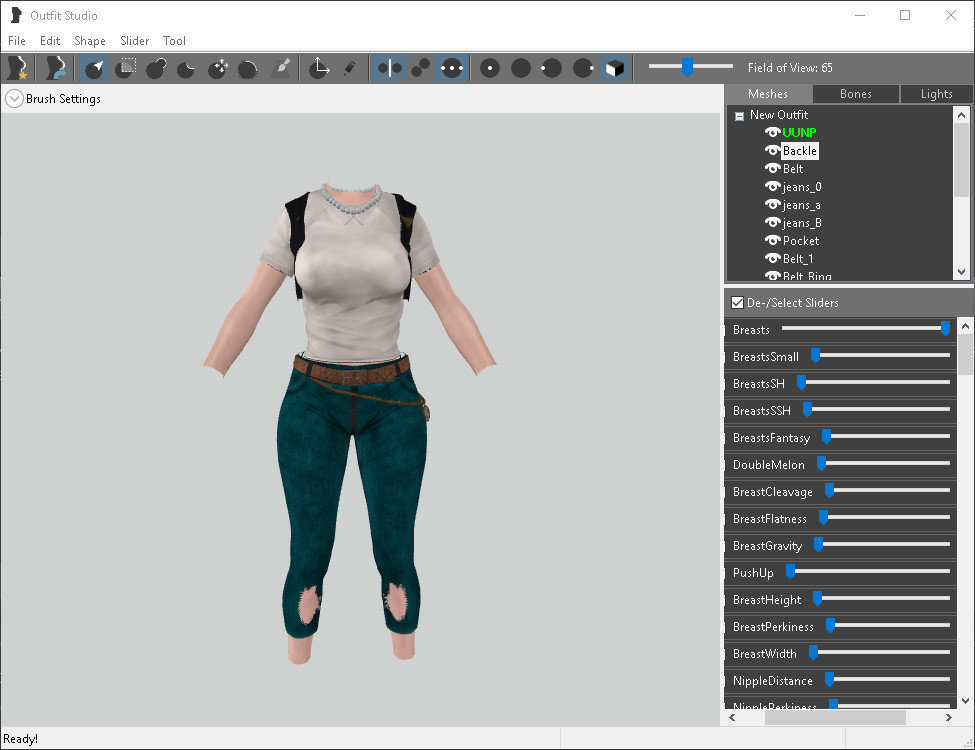Expand the Brush Settings panel
Viewport: 975px width, 750px height.
(14, 98)
